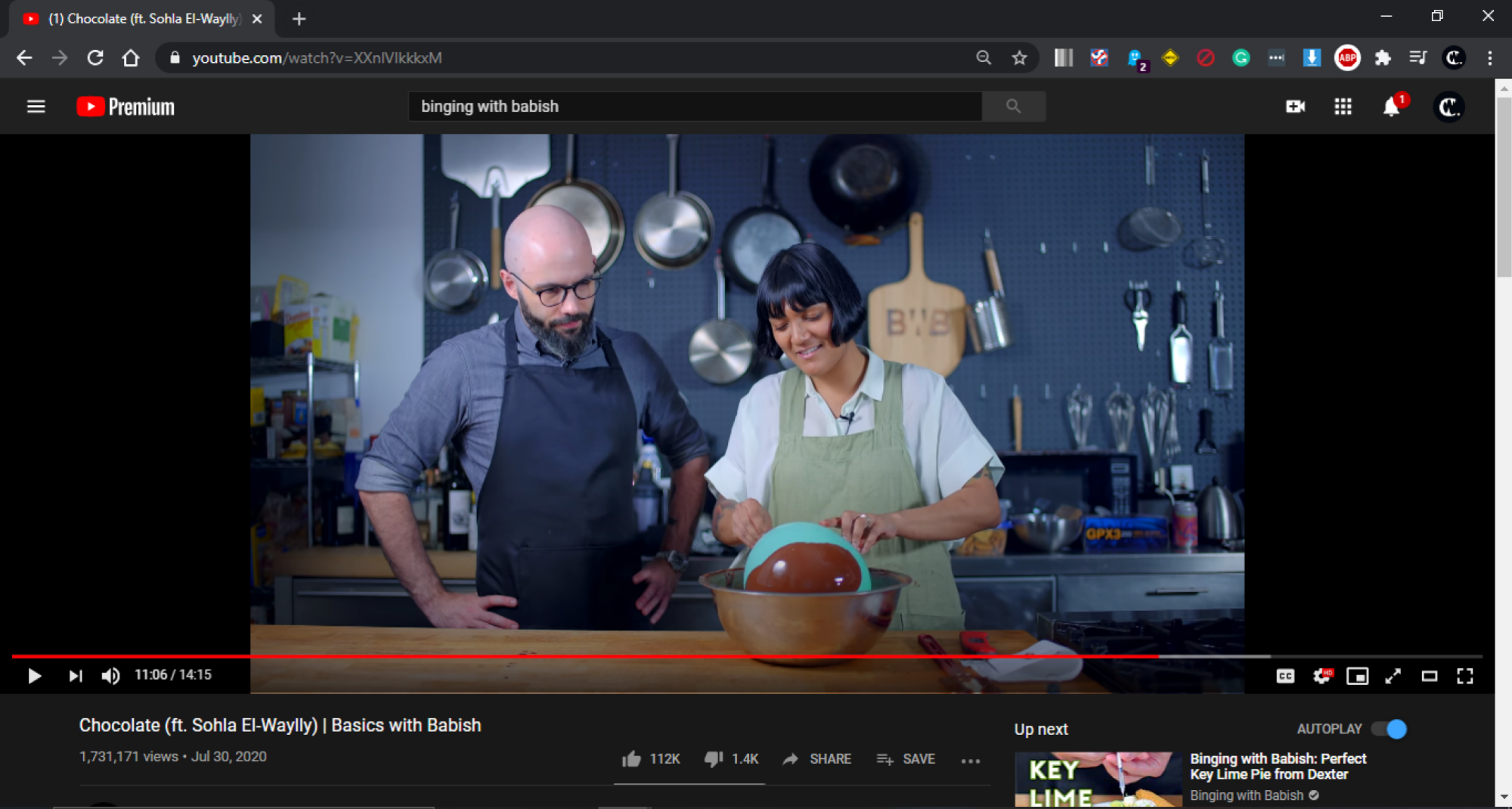Open the more actions three-dot menu
Image resolution: width=1512 pixels, height=809 pixels.
pyautogui.click(x=971, y=760)
